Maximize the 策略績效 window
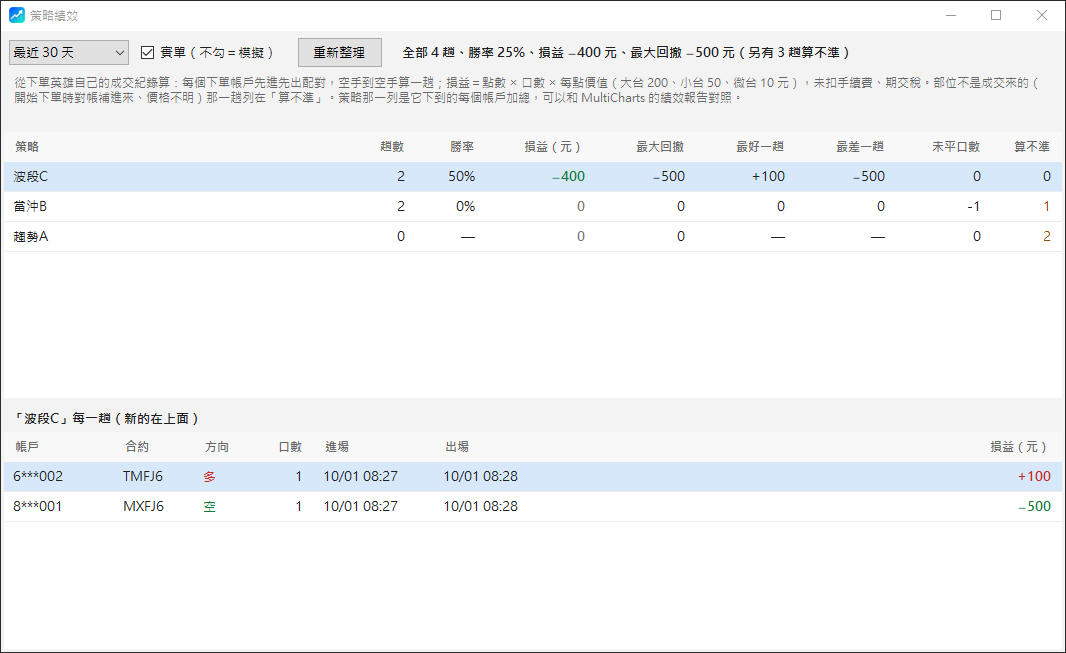Image resolution: width=1066 pixels, height=653 pixels. pos(996,15)
